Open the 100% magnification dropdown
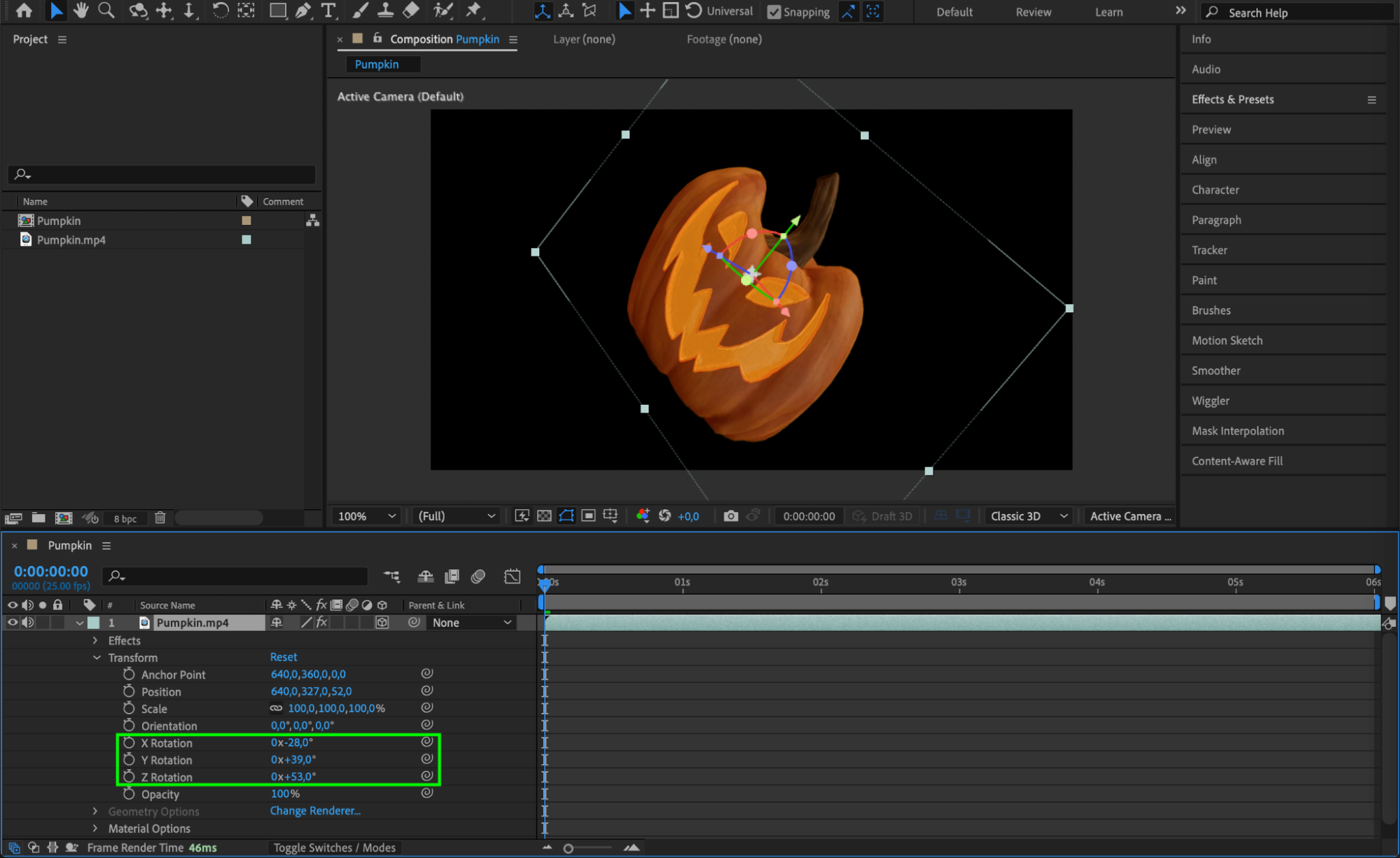The width and height of the screenshot is (1400, 858). point(366,516)
